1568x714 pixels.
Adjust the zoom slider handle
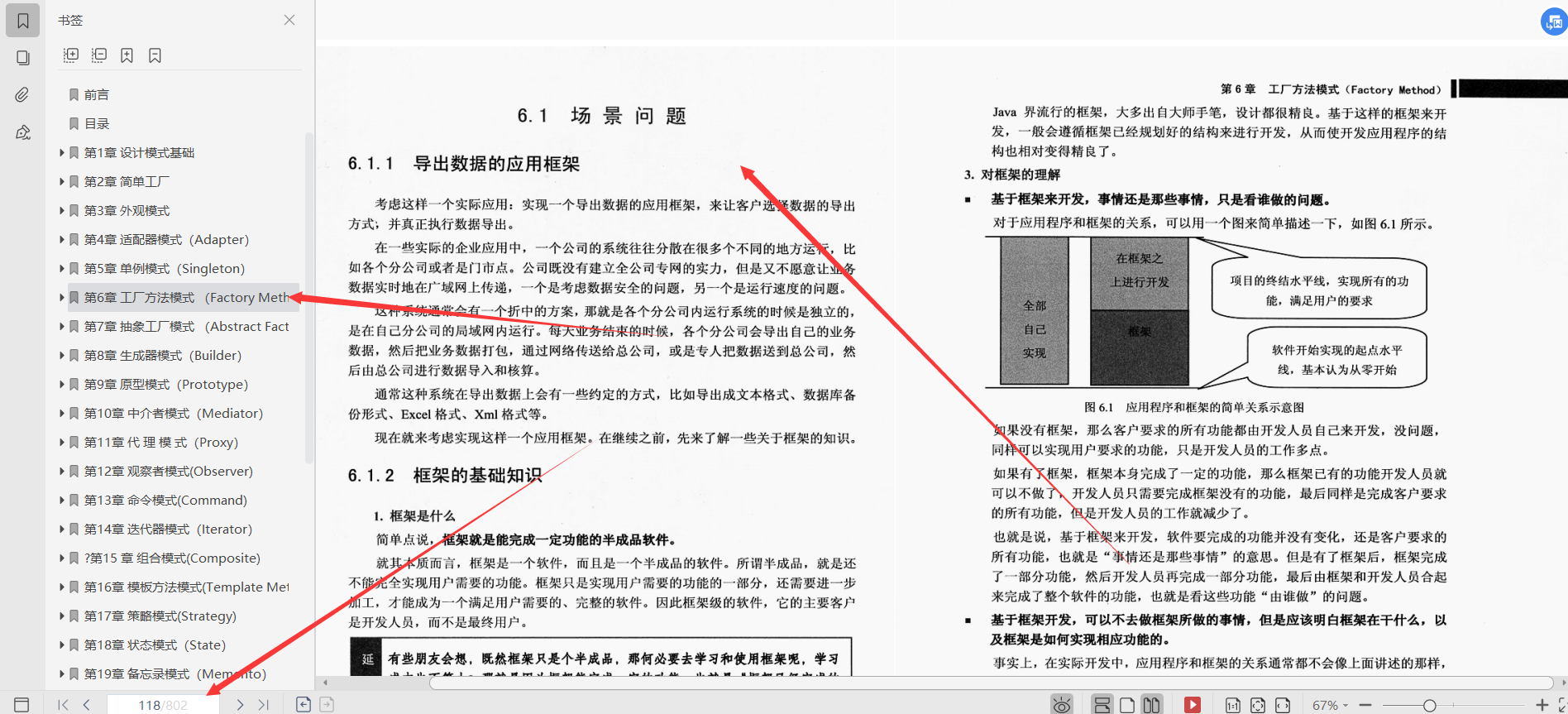point(1429,705)
